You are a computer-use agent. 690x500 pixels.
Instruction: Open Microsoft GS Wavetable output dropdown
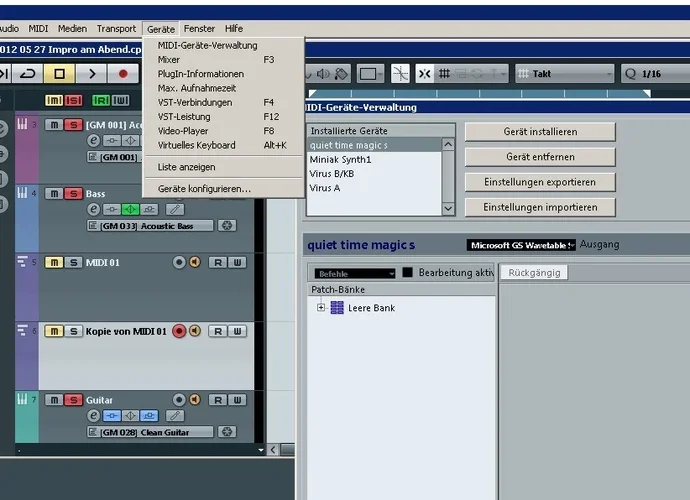tap(521, 245)
